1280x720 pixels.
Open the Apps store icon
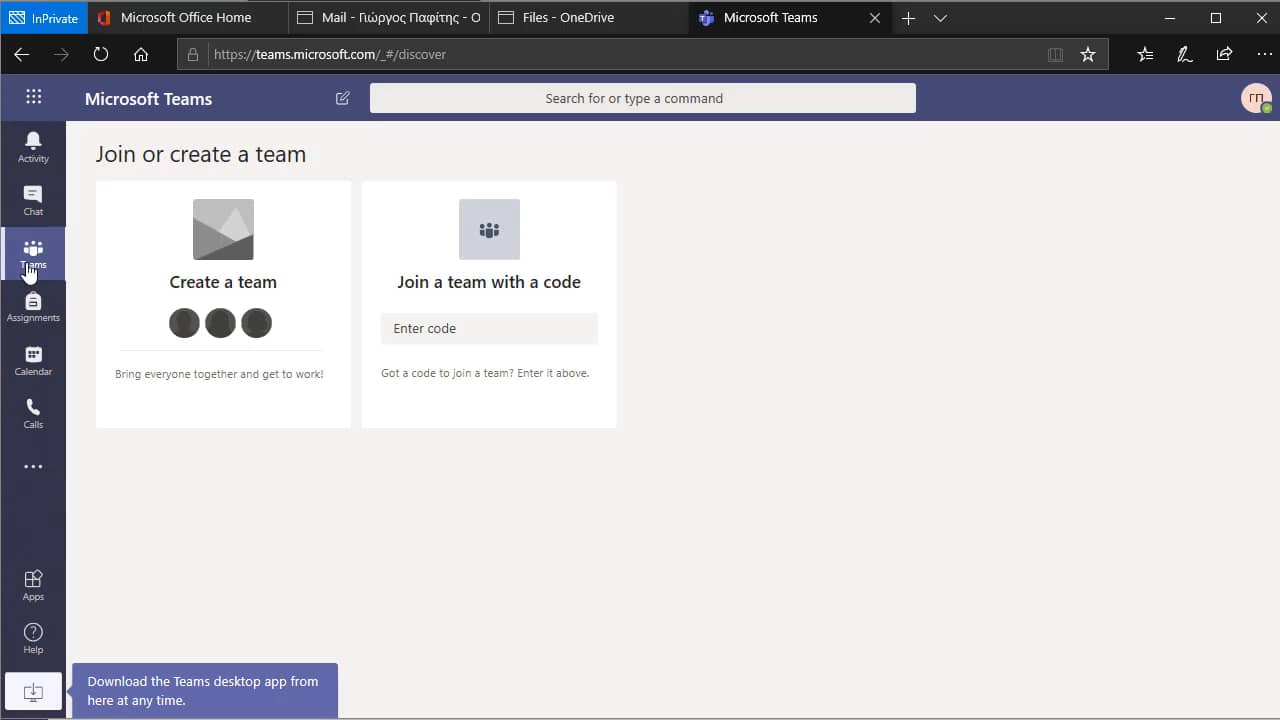pos(33,585)
